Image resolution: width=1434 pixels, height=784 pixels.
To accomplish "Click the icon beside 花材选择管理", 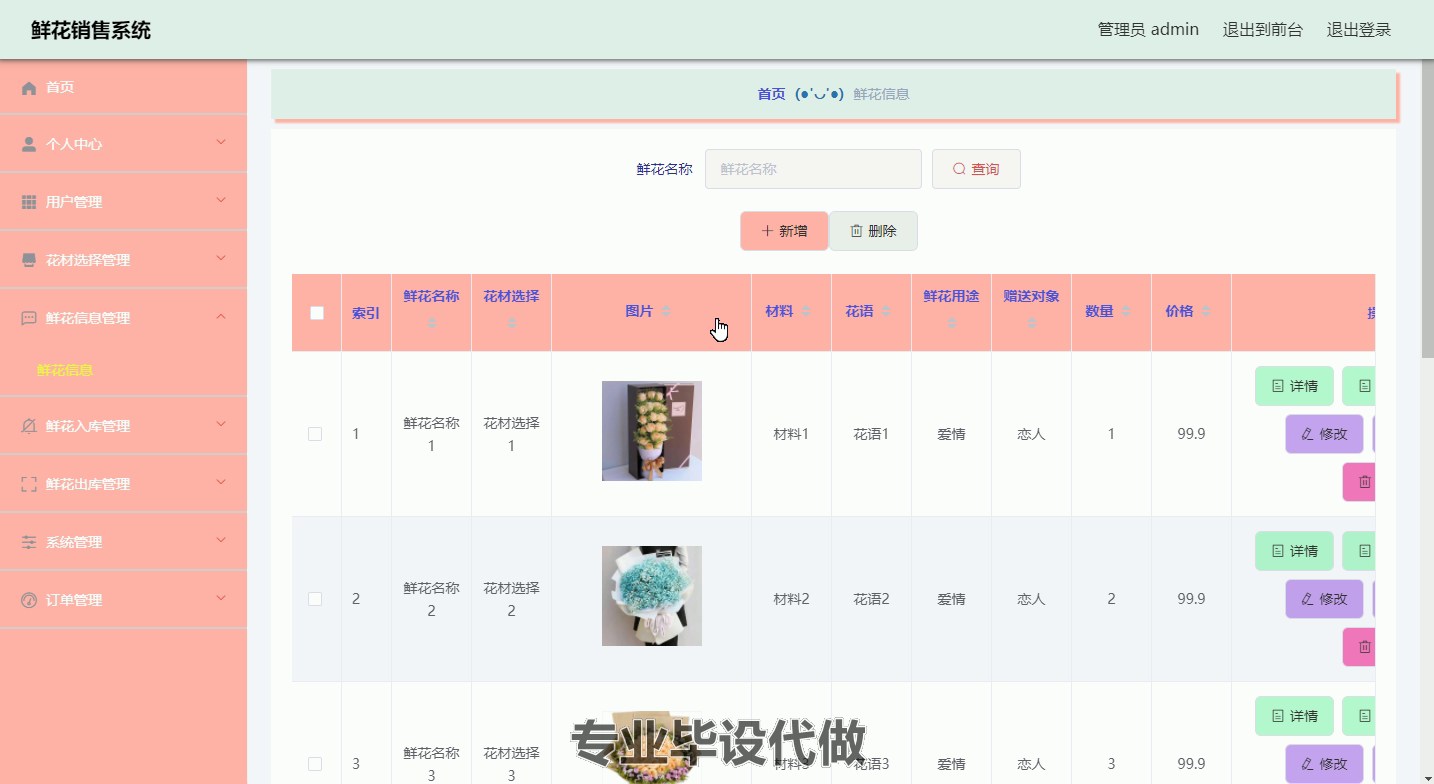I will coord(29,260).
